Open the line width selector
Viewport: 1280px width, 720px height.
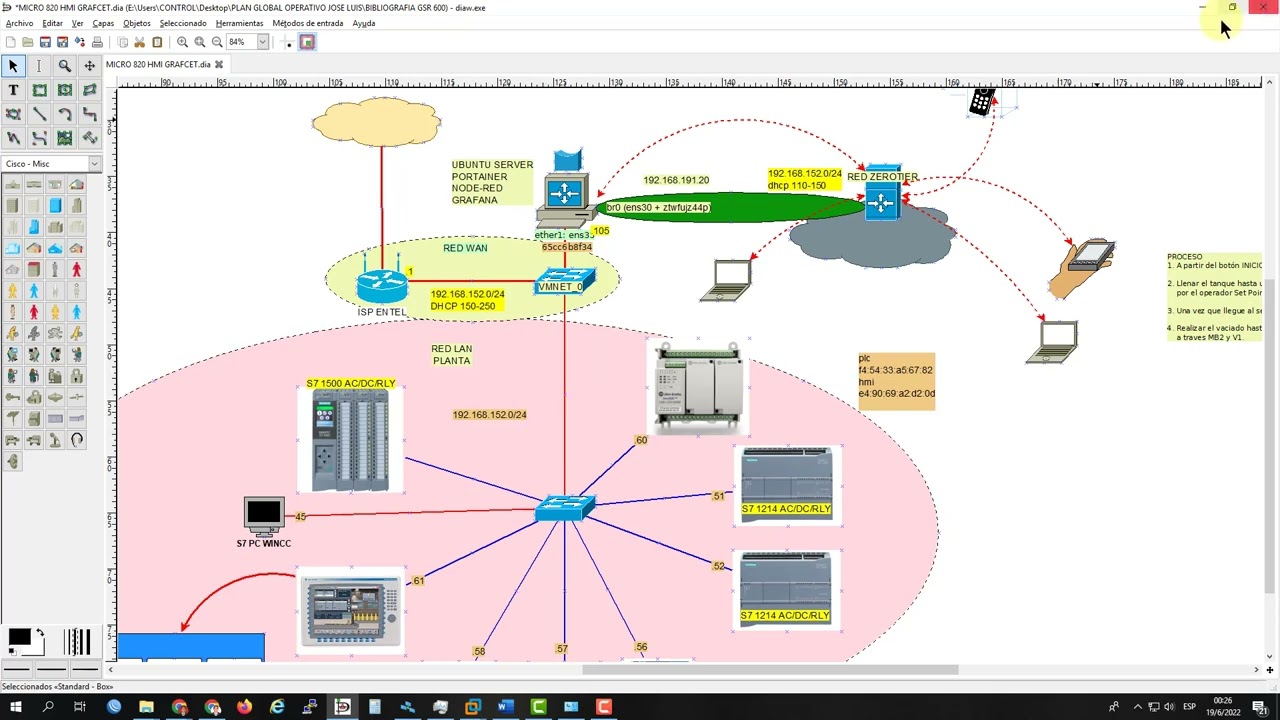77,641
